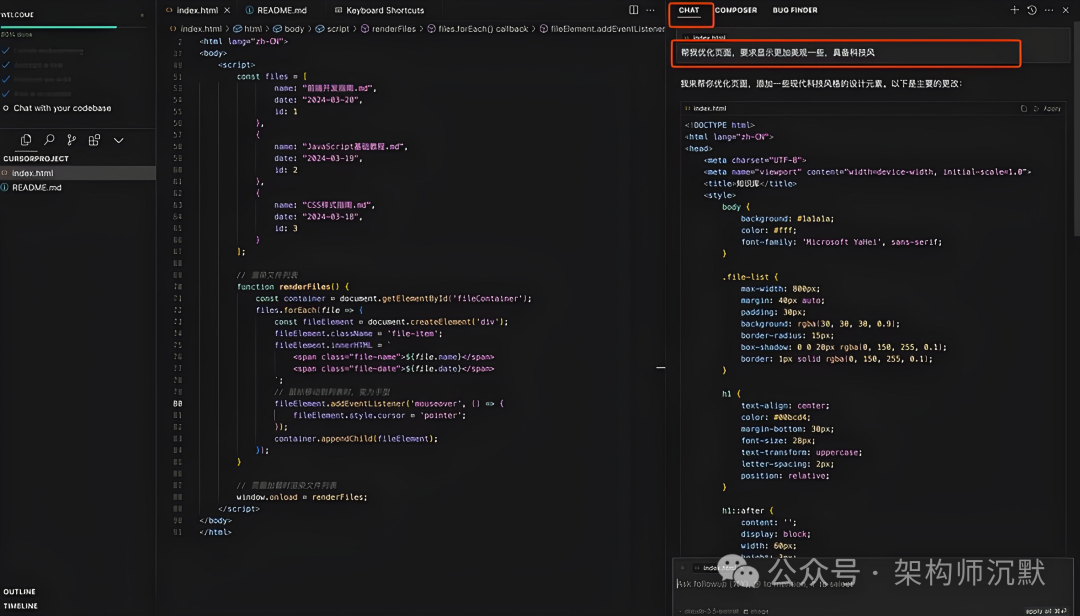Start a new chat with plus icon
Viewport: 1080px width, 616px height.
tap(1015, 10)
